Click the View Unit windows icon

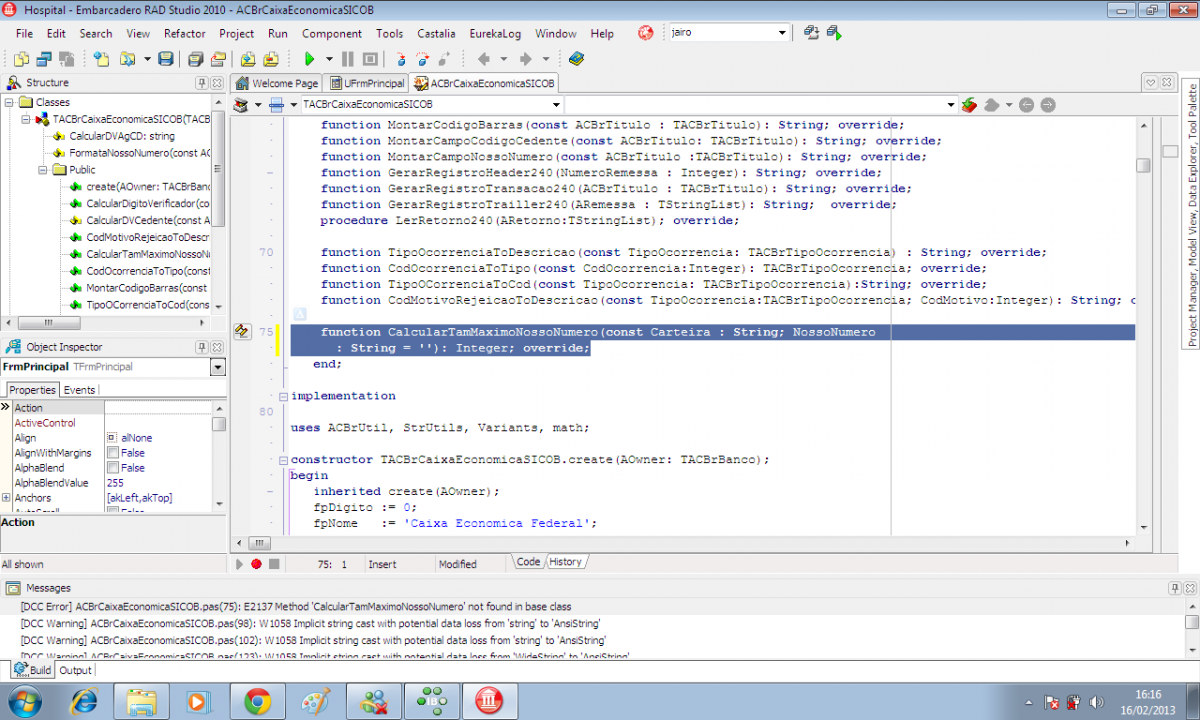click(21, 59)
